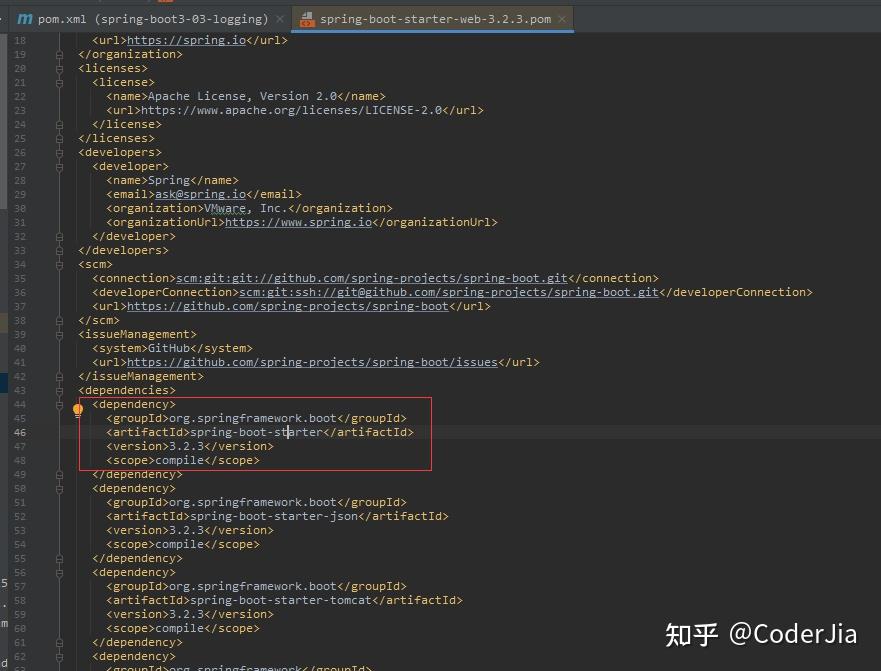Click fold end marker at line 19

tap(60, 55)
